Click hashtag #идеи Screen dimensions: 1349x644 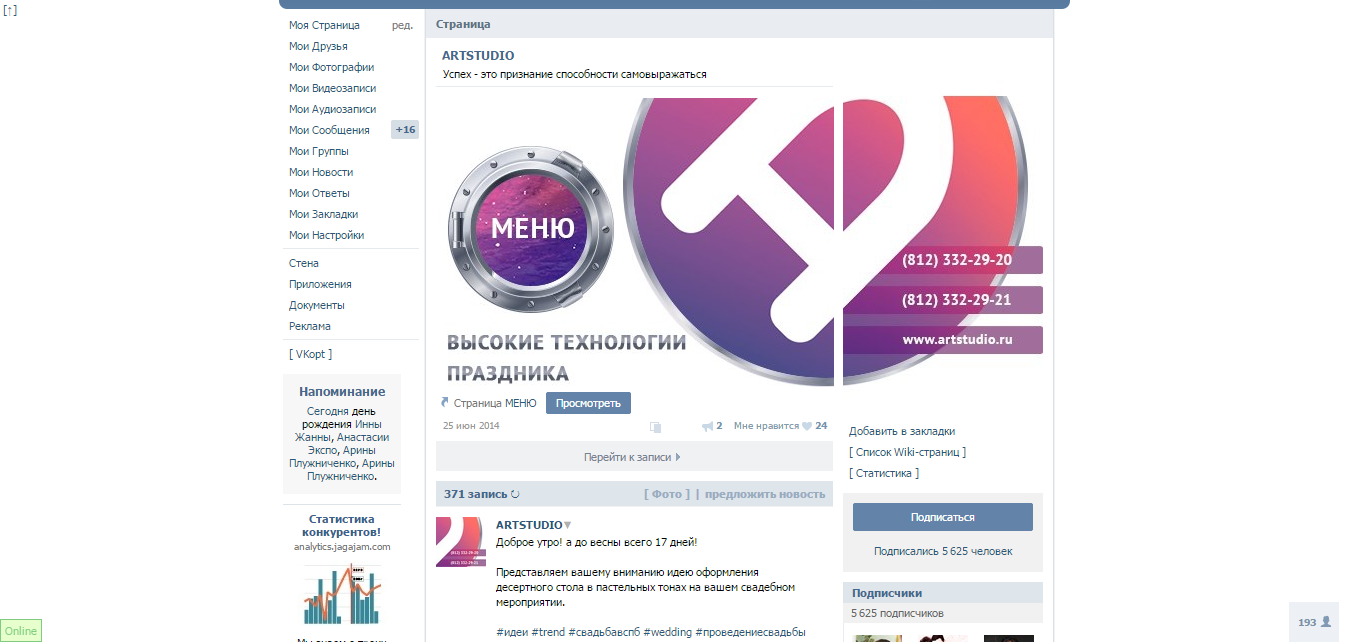511,632
